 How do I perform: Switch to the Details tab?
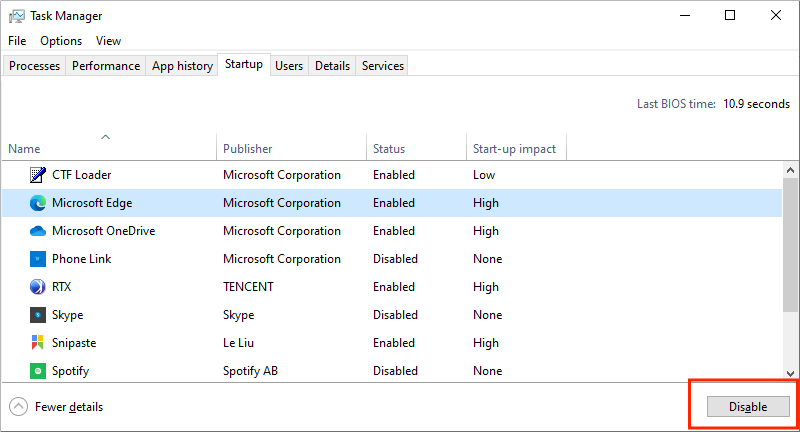(x=333, y=66)
